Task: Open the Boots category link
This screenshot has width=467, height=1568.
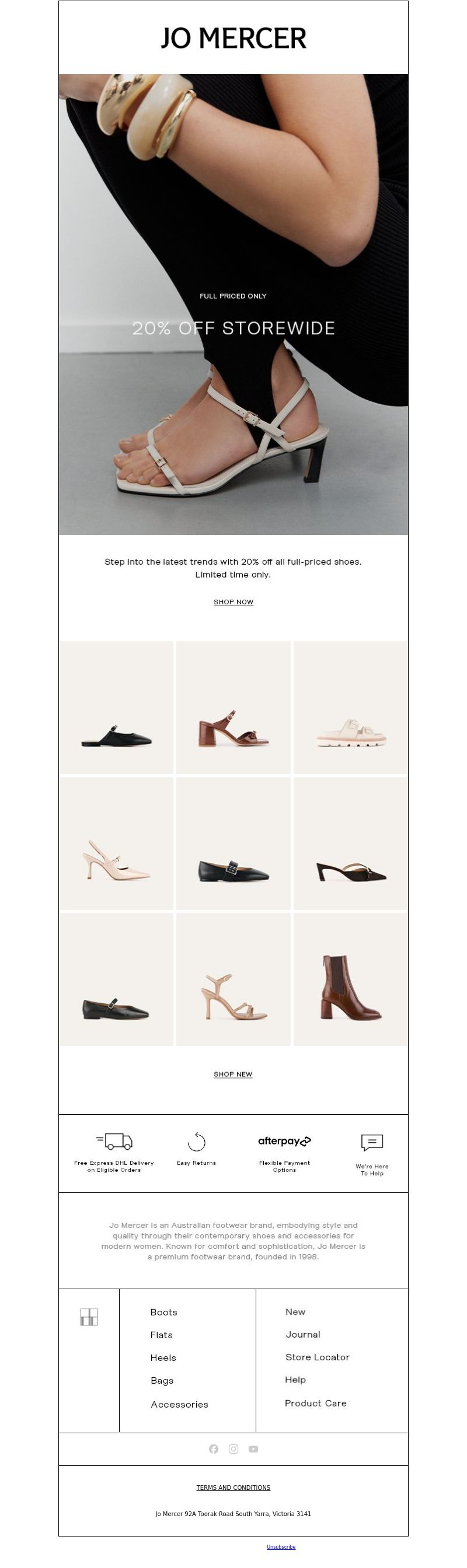Action: (x=164, y=1312)
